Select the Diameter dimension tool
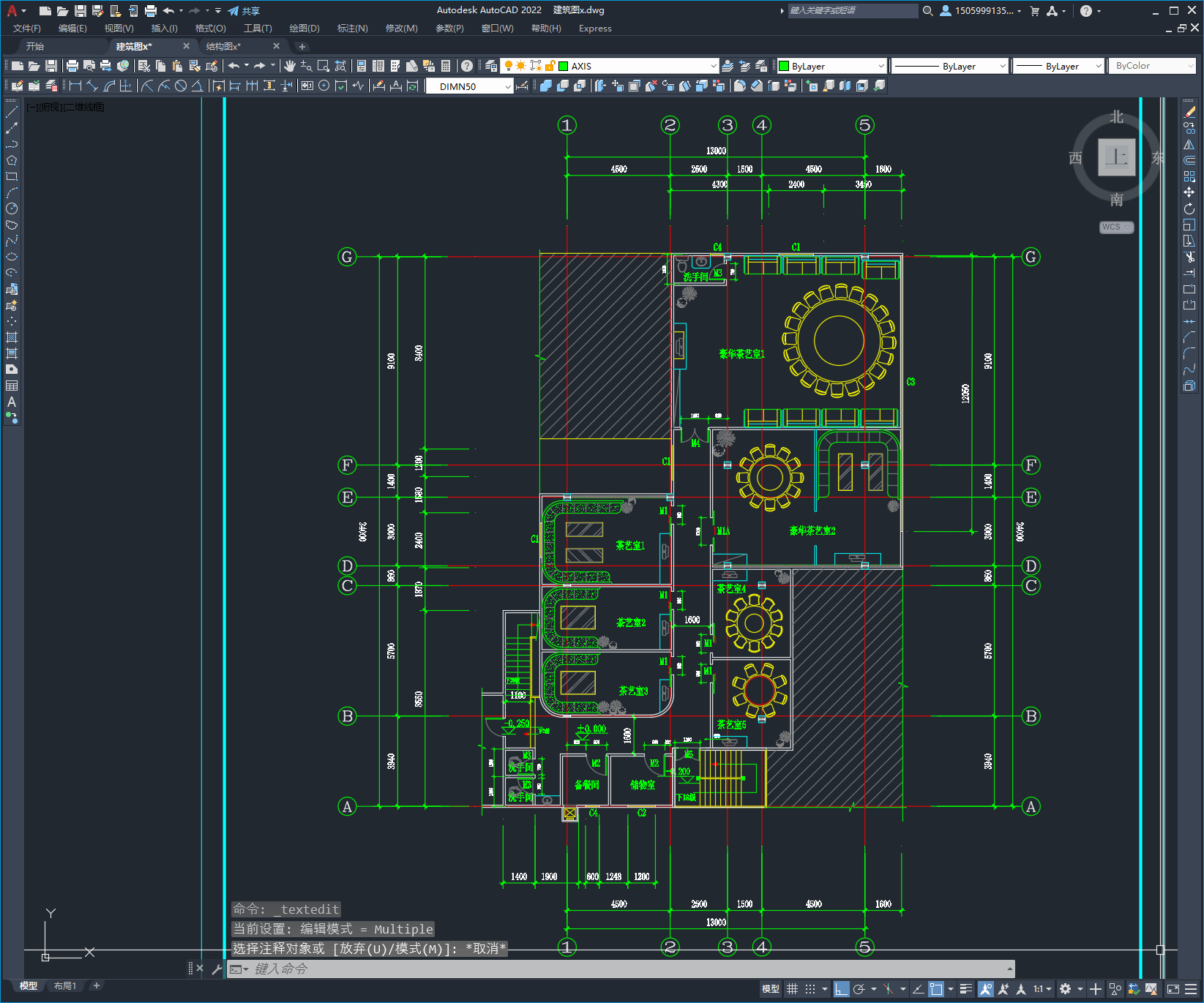The width and height of the screenshot is (1204, 1003). [x=181, y=86]
